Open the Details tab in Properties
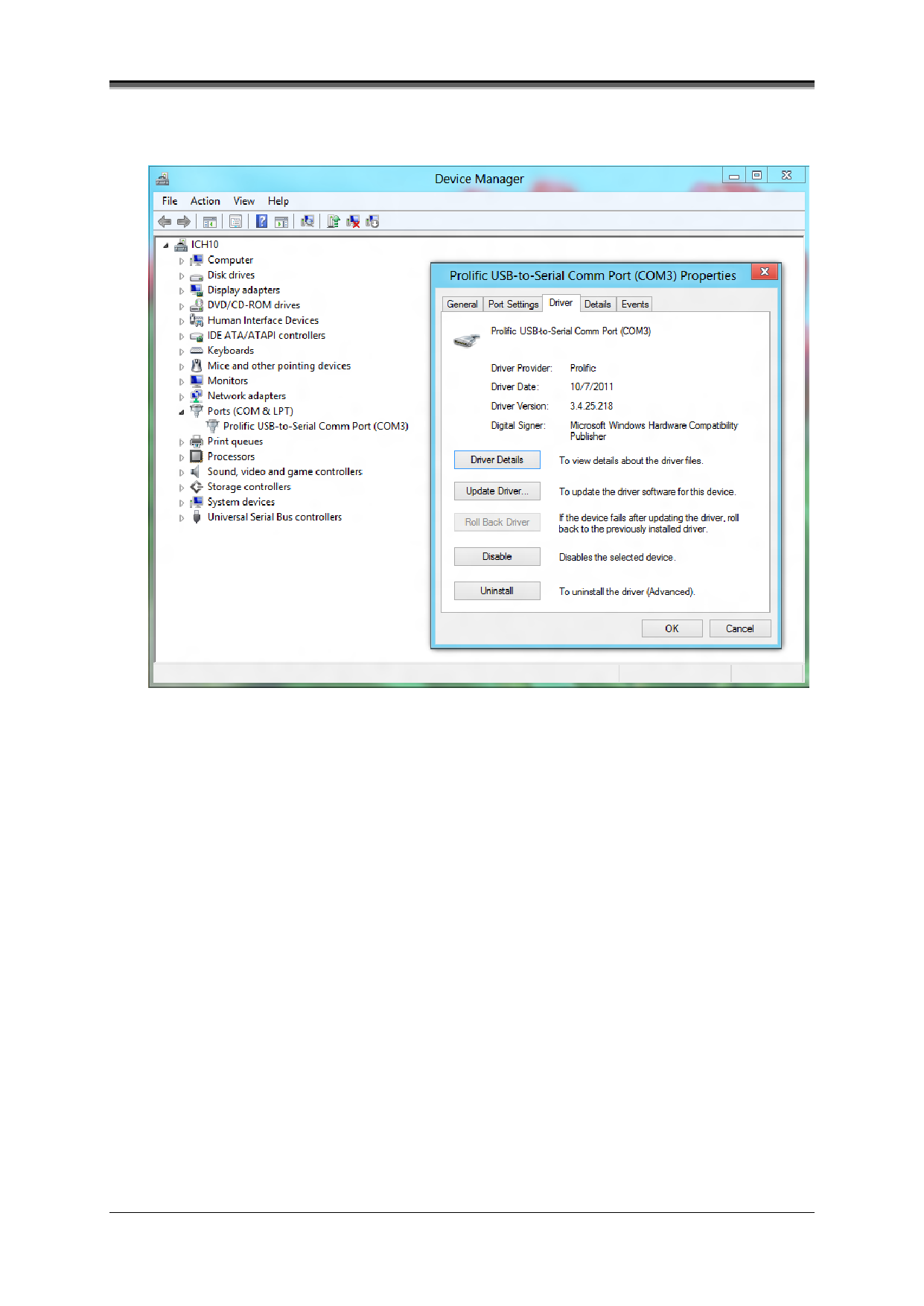The height and width of the screenshot is (1306, 924). click(597, 305)
